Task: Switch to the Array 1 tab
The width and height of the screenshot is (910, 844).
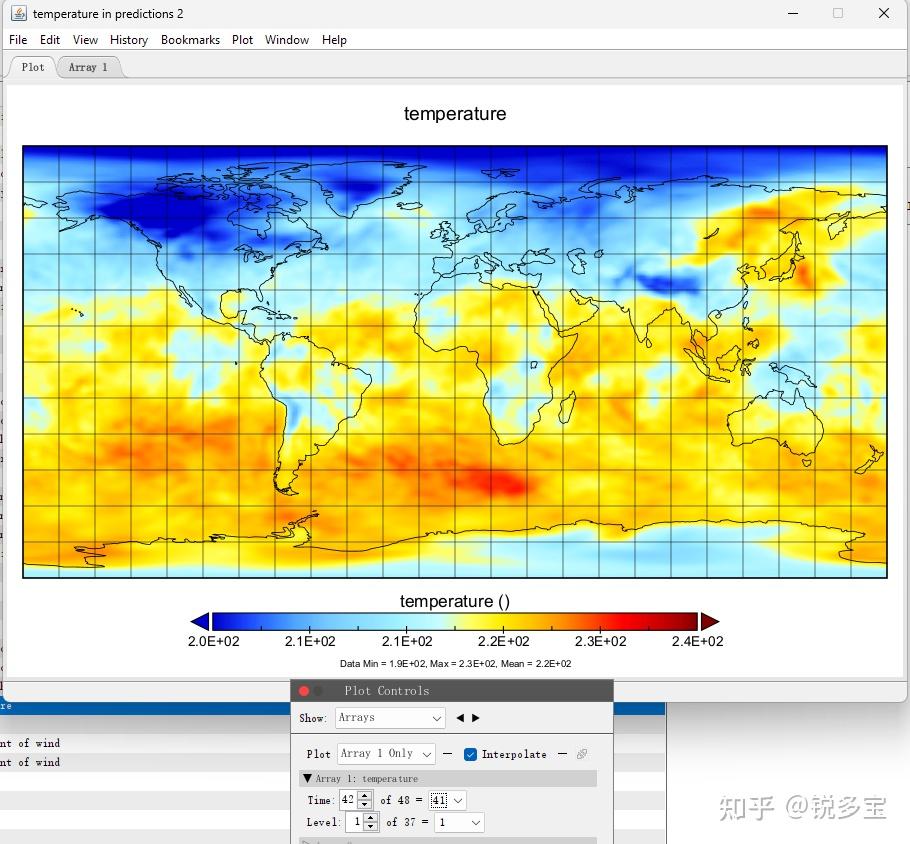Action: 88,67
